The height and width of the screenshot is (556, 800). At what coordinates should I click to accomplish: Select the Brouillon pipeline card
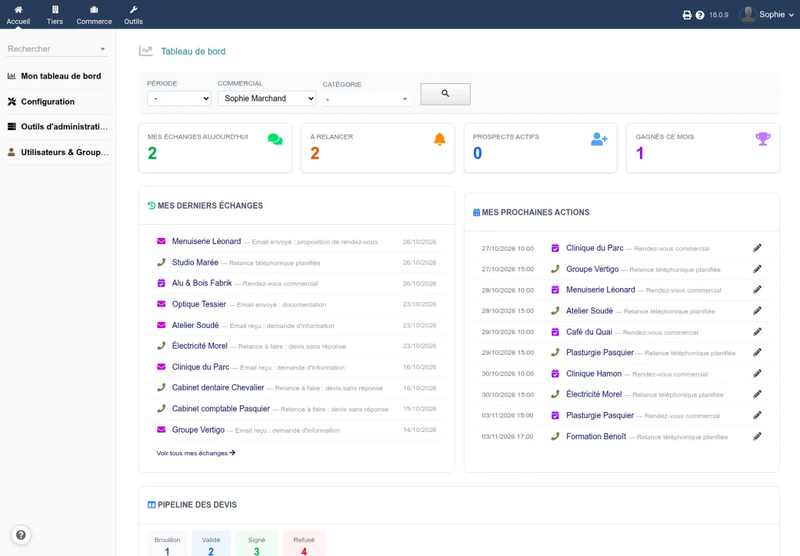click(167, 544)
